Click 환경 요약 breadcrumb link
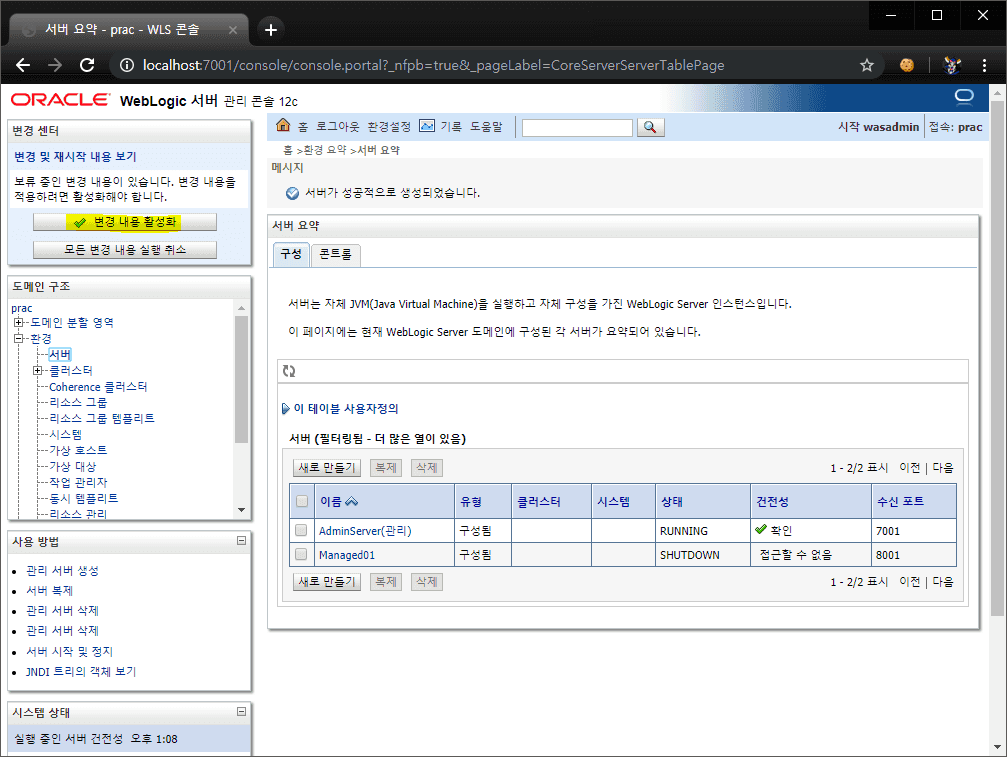Image resolution: width=1007 pixels, height=757 pixels. coord(324,150)
